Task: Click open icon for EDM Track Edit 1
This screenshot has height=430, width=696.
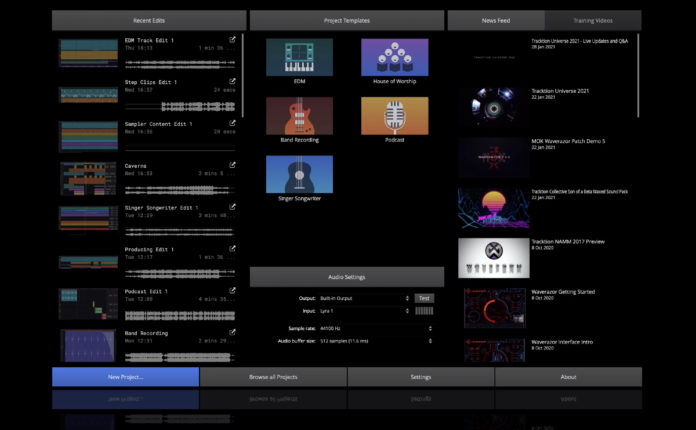Action: tap(233, 40)
